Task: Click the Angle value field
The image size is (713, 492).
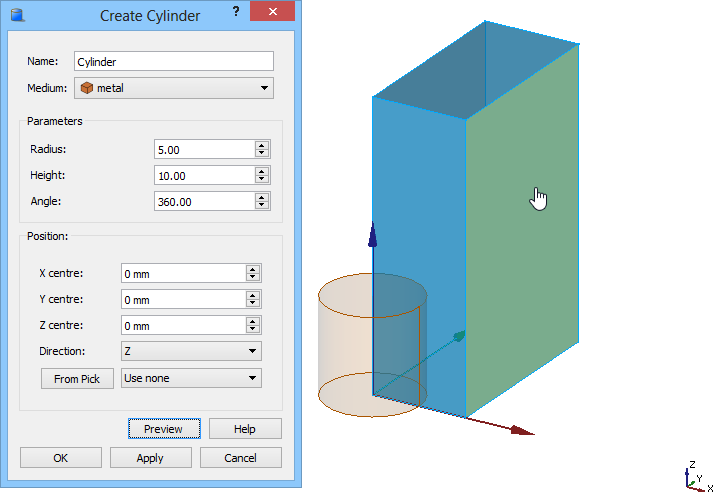Action: (204, 201)
